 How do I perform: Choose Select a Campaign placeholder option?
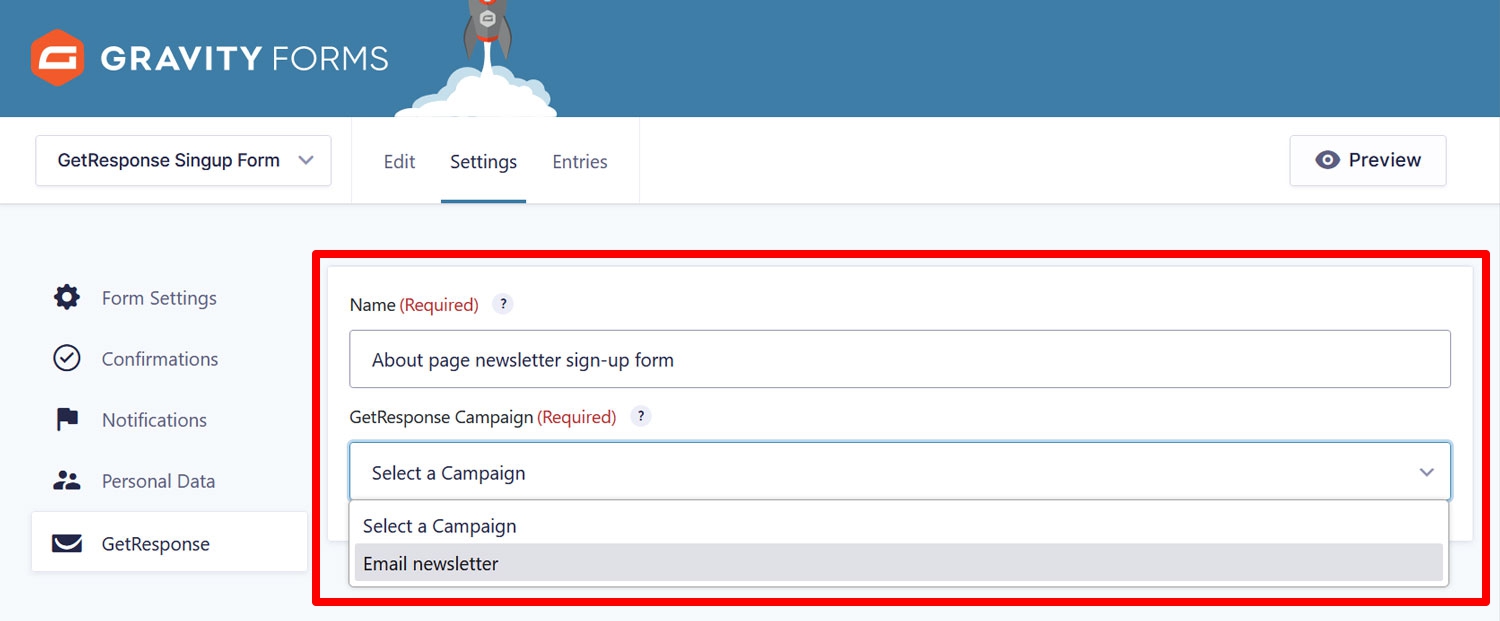click(x=899, y=525)
